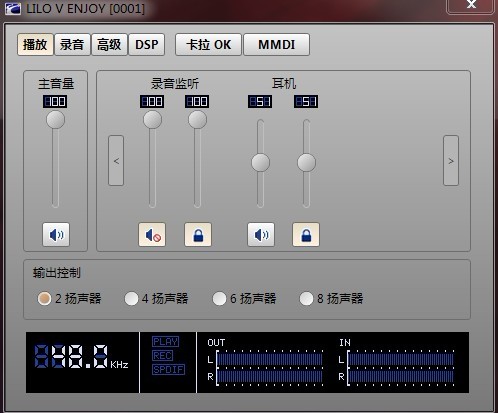The image size is (498, 413).
Task: Click the KHz sample rate display
Action: (81, 357)
